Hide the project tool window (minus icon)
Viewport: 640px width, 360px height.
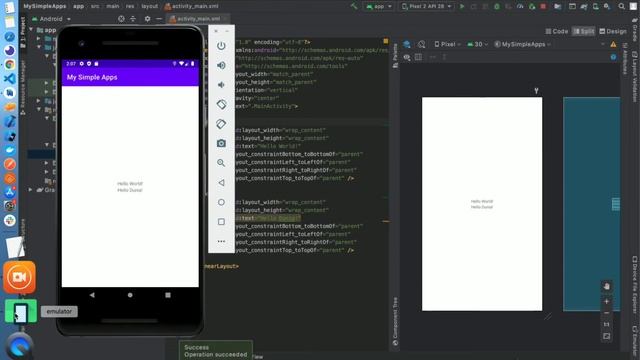[159, 19]
